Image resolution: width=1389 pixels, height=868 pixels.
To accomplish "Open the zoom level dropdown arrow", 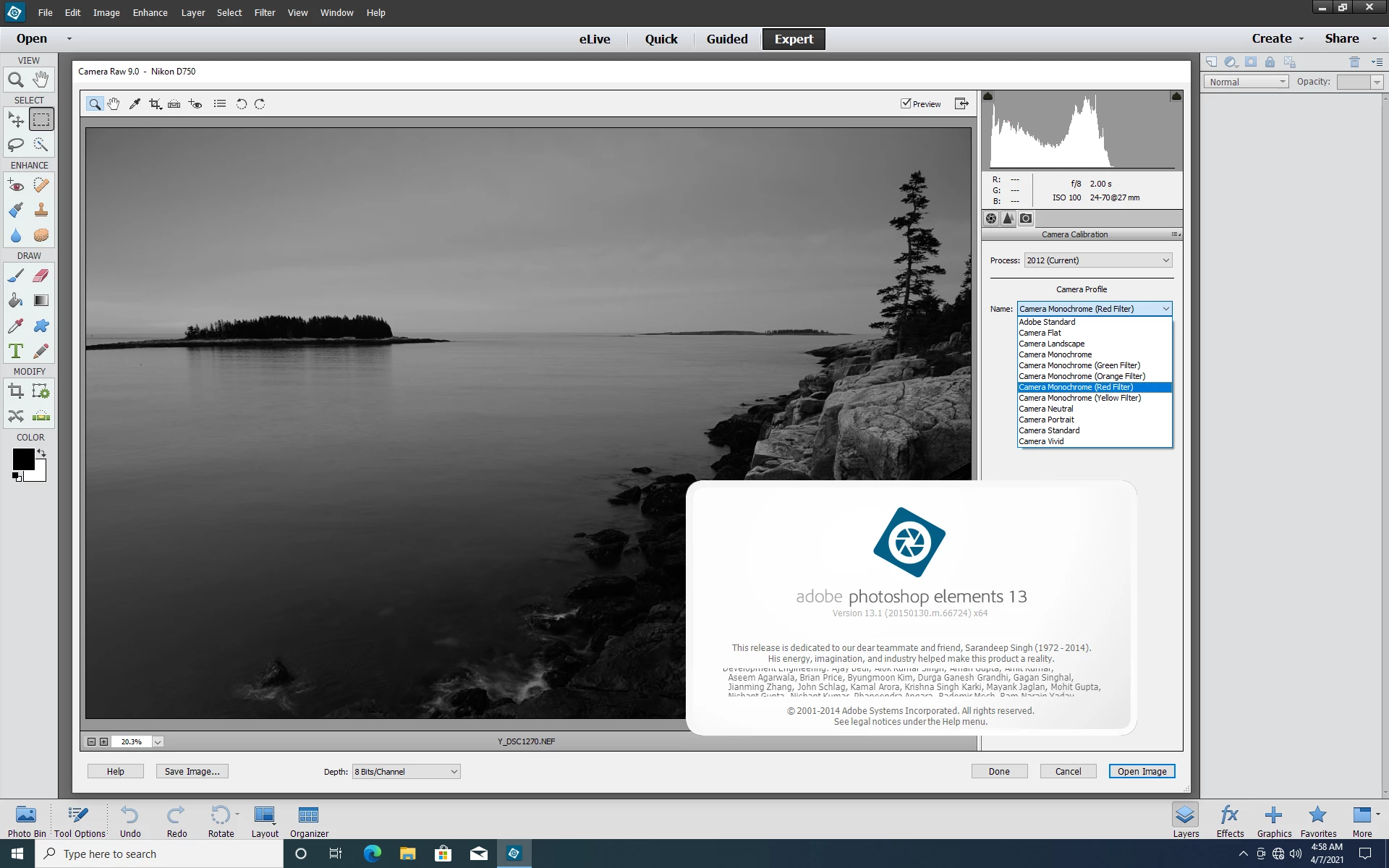I will (157, 741).
